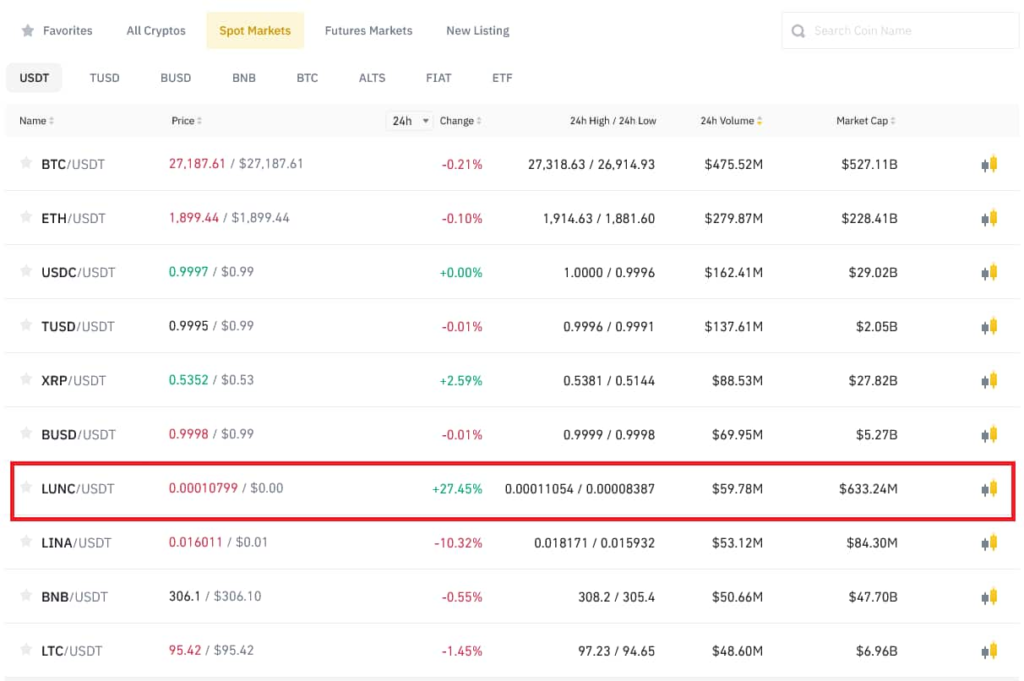Favorite XRP/USDT with its star

tap(26, 379)
